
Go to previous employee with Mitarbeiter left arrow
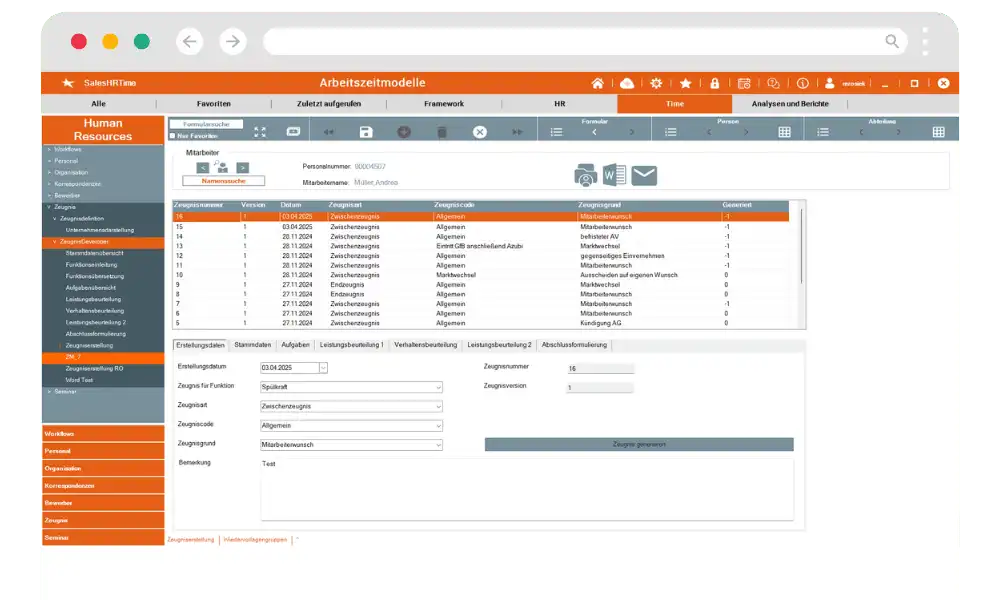(x=202, y=168)
